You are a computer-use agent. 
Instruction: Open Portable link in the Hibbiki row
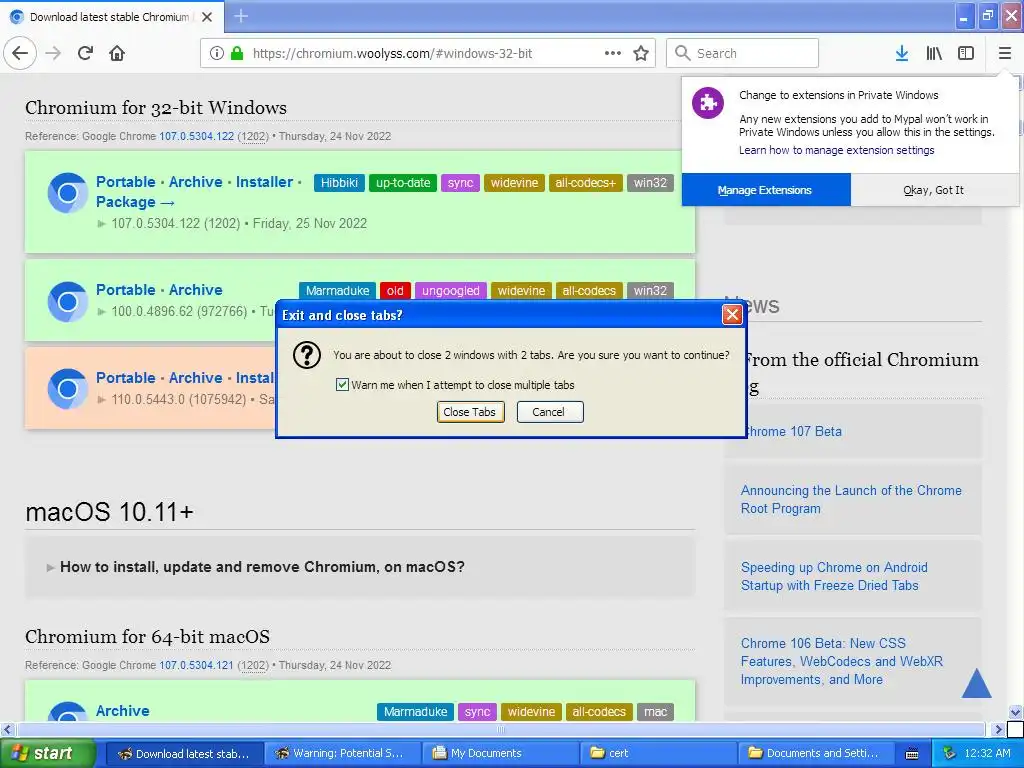[x=125, y=182]
